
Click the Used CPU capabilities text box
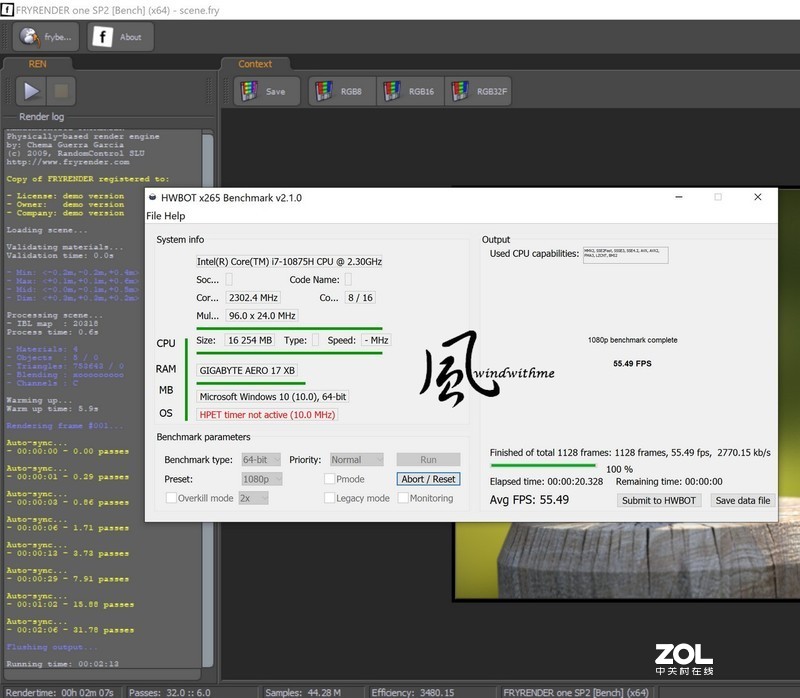(x=626, y=255)
